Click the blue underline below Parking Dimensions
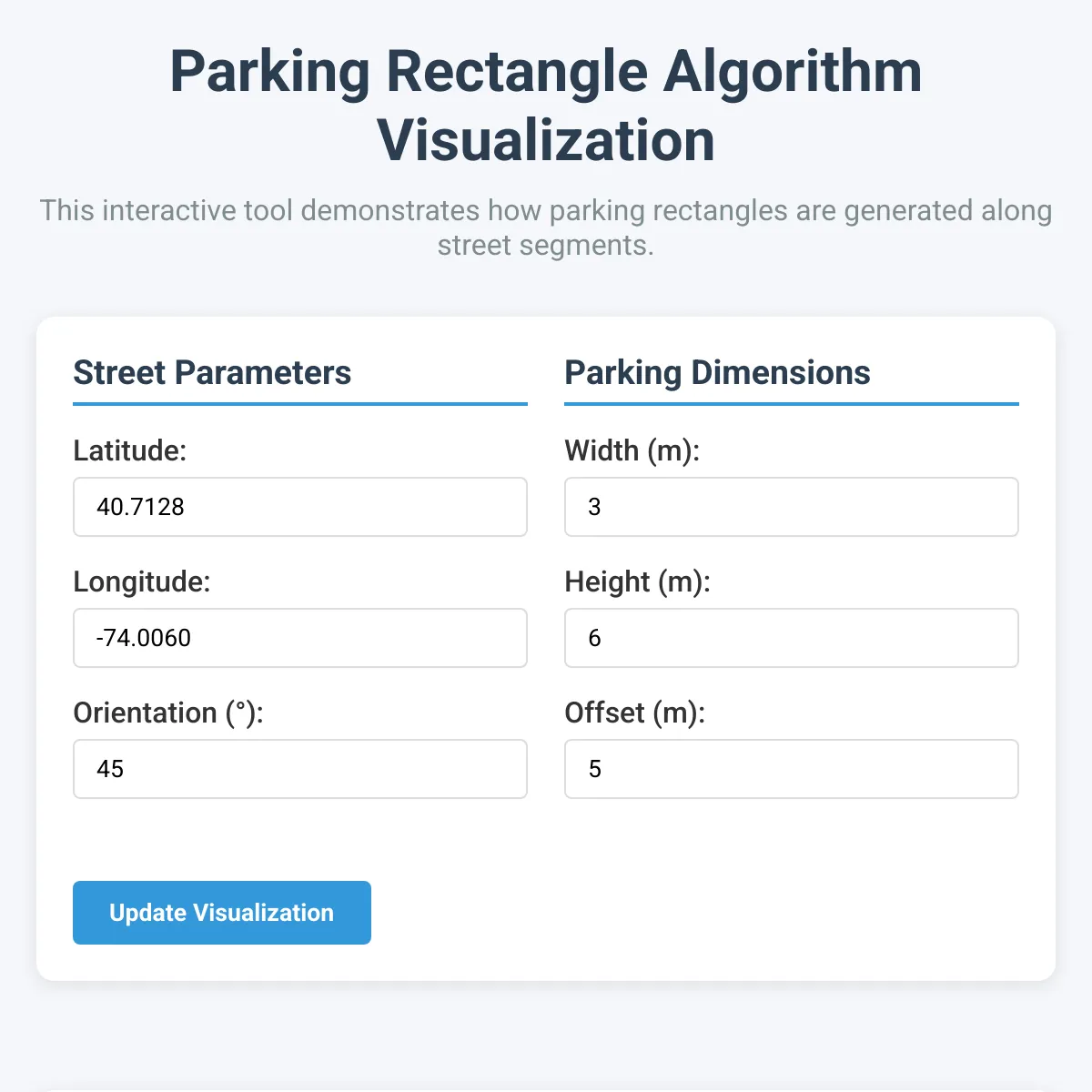This screenshot has height=1092, width=1092. [791, 403]
